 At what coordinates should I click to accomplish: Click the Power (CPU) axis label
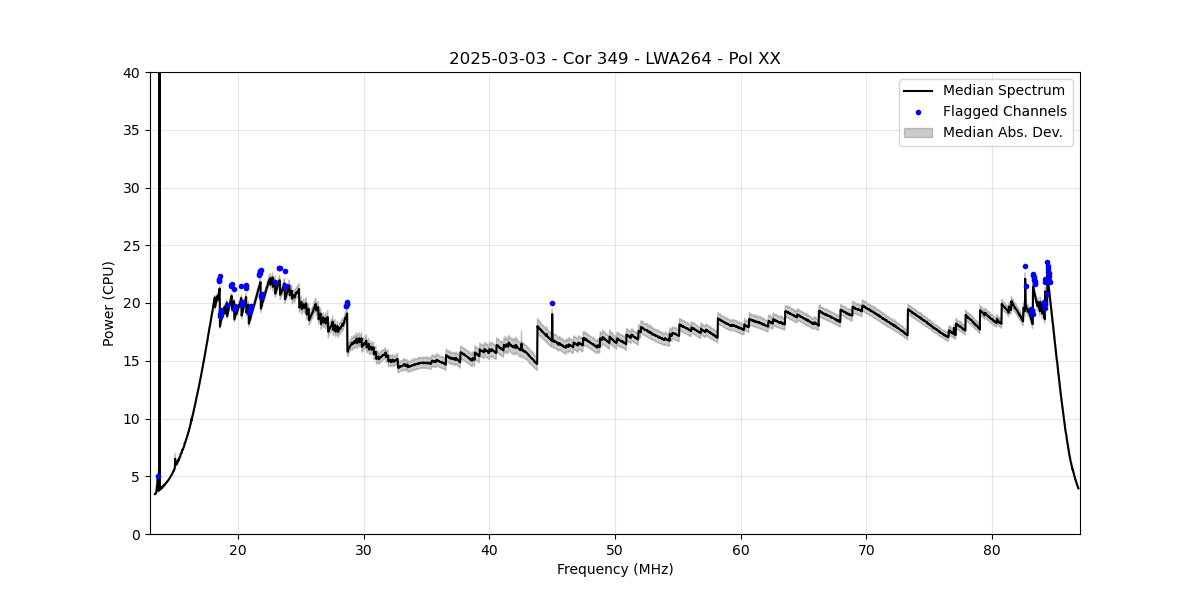tap(109, 303)
